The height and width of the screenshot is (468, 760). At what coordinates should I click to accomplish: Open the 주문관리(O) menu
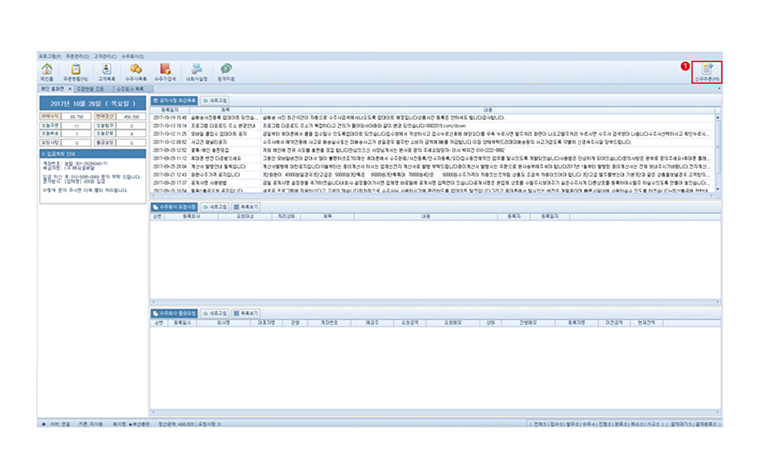tap(76, 55)
